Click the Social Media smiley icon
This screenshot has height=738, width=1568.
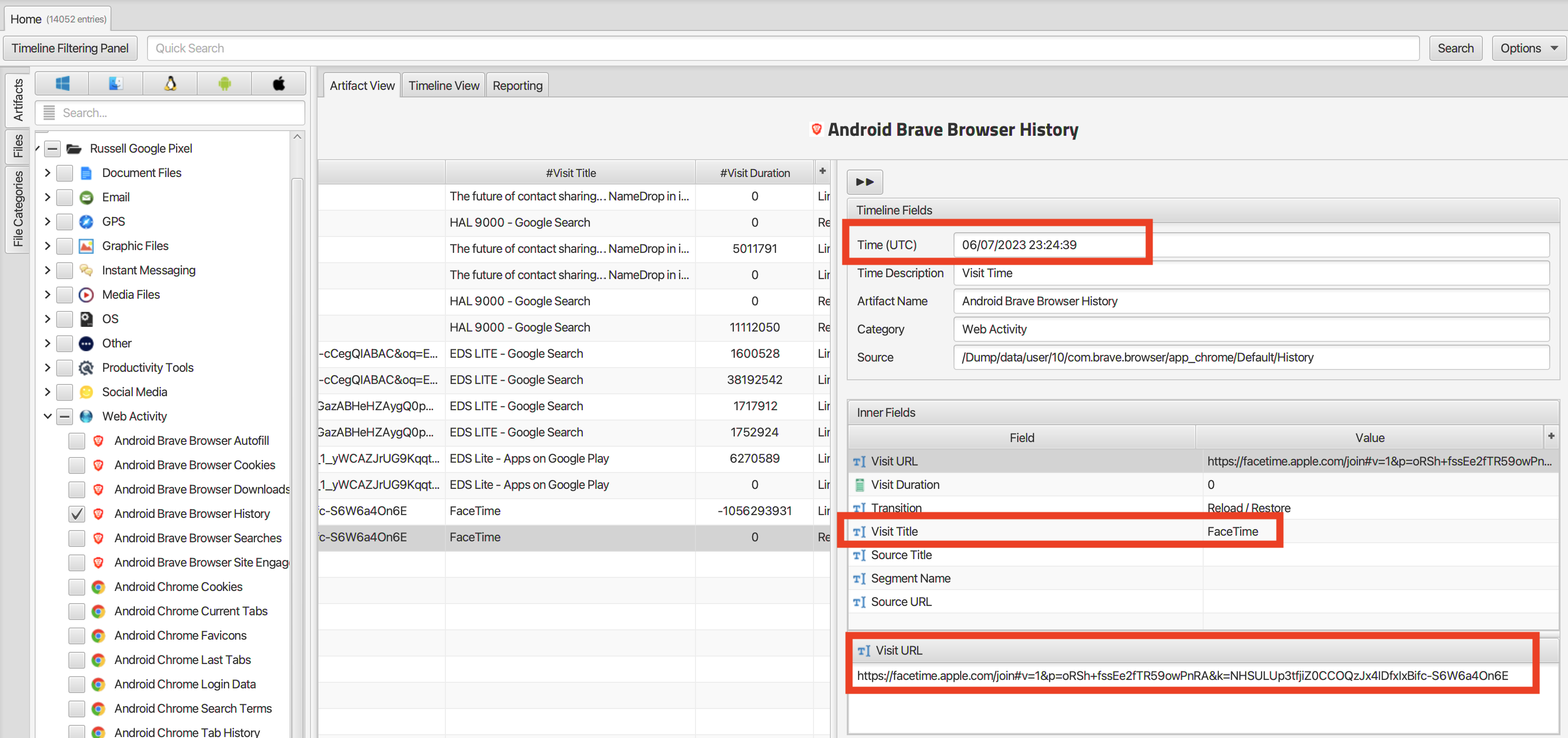pos(87,392)
